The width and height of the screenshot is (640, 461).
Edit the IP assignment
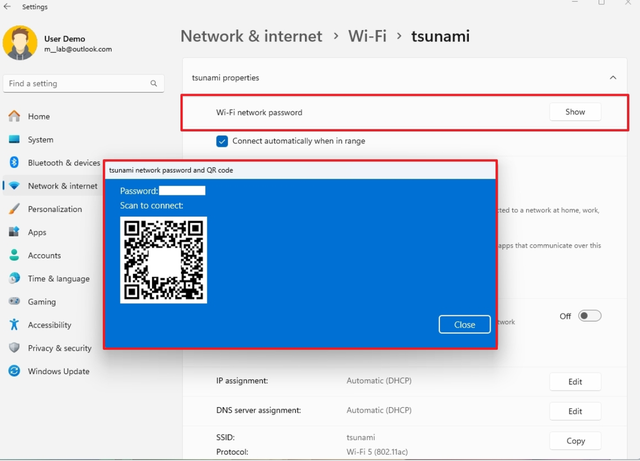click(575, 382)
